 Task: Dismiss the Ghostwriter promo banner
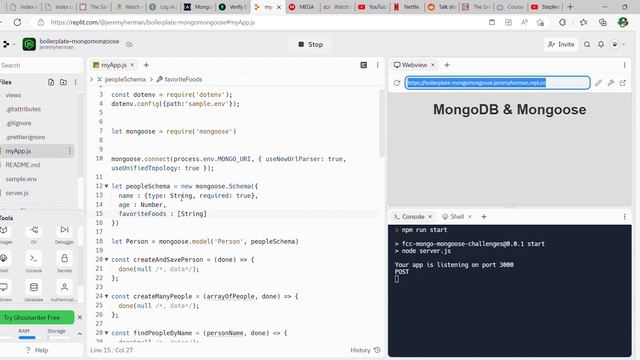pyautogui.click(x=80, y=318)
